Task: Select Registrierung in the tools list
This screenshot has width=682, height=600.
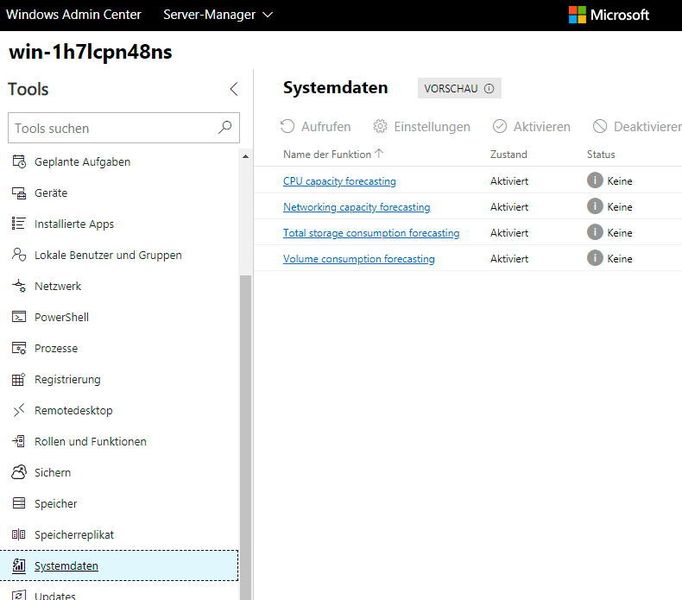Action: click(67, 379)
